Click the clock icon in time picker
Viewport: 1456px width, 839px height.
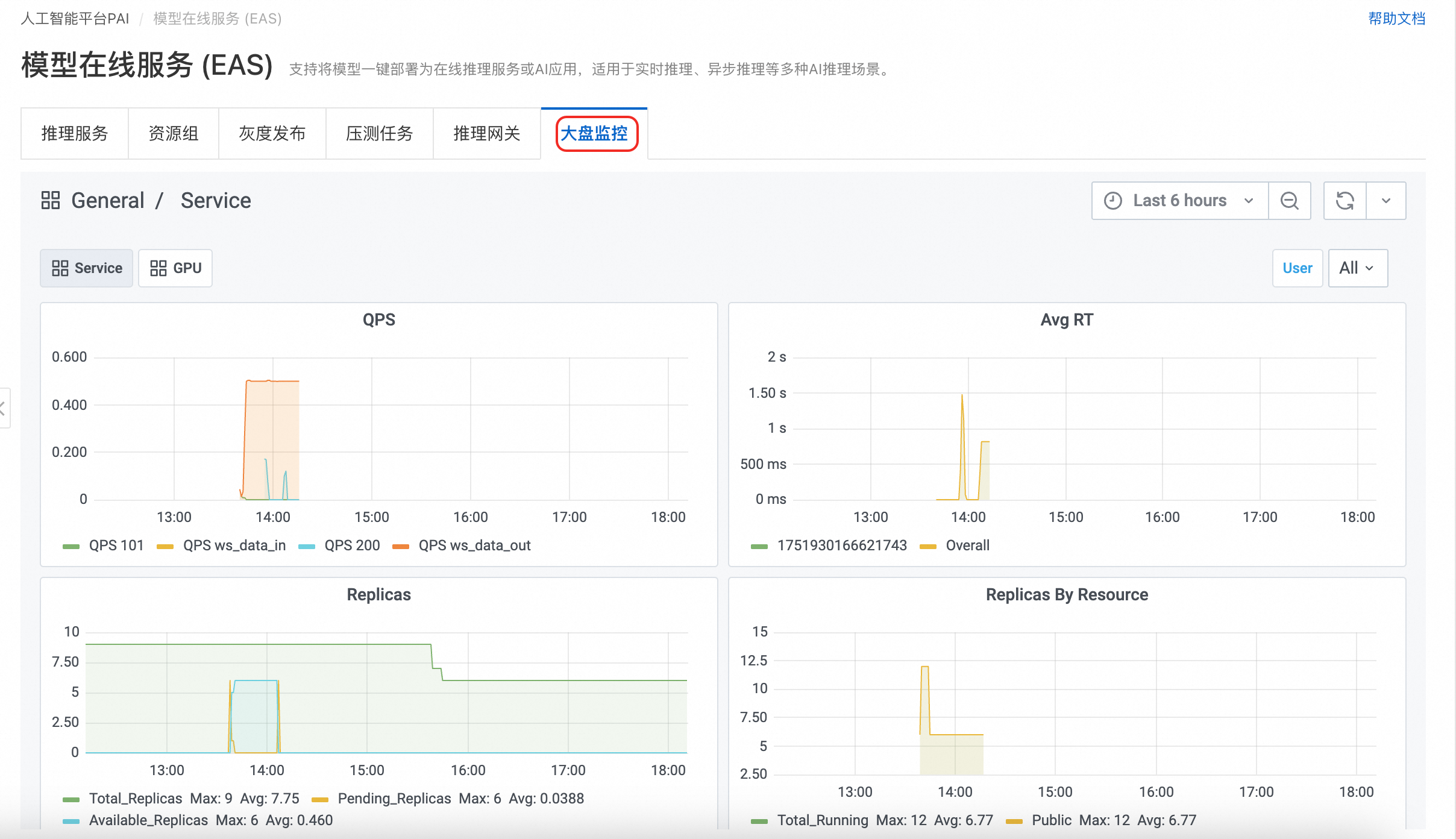1113,201
